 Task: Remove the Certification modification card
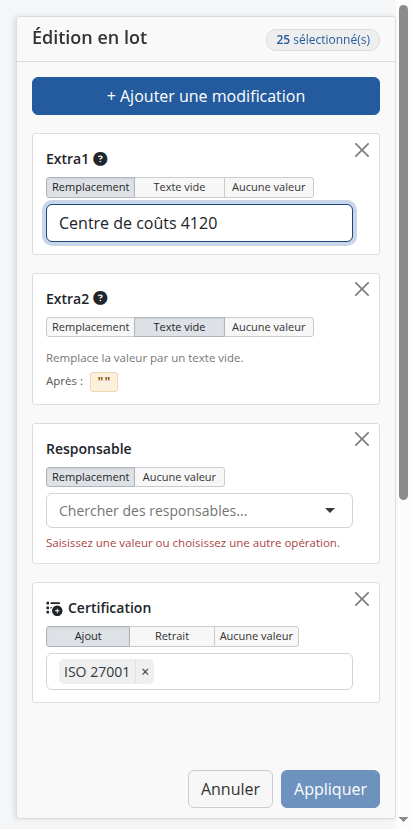pos(362,599)
